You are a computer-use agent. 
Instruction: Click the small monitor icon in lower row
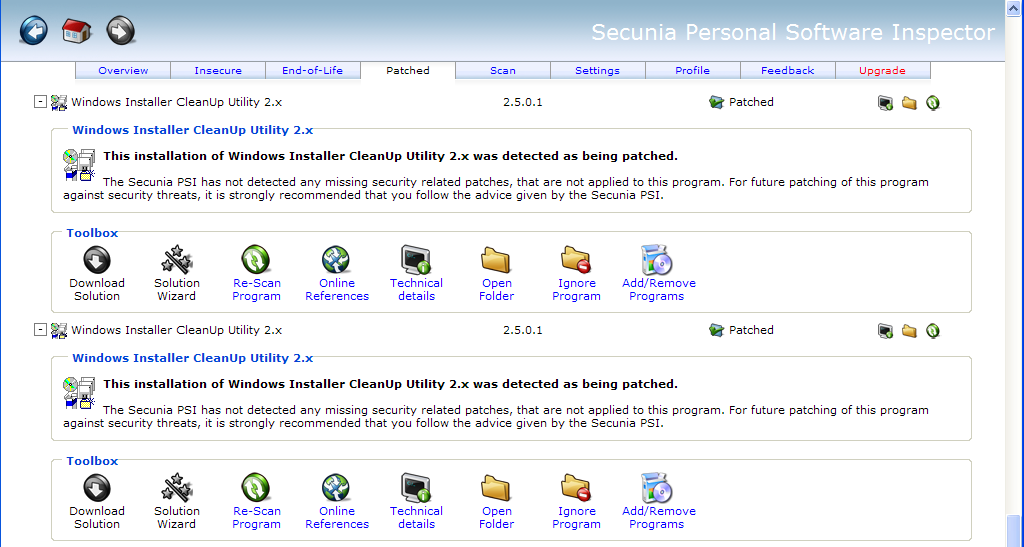[x=886, y=331]
